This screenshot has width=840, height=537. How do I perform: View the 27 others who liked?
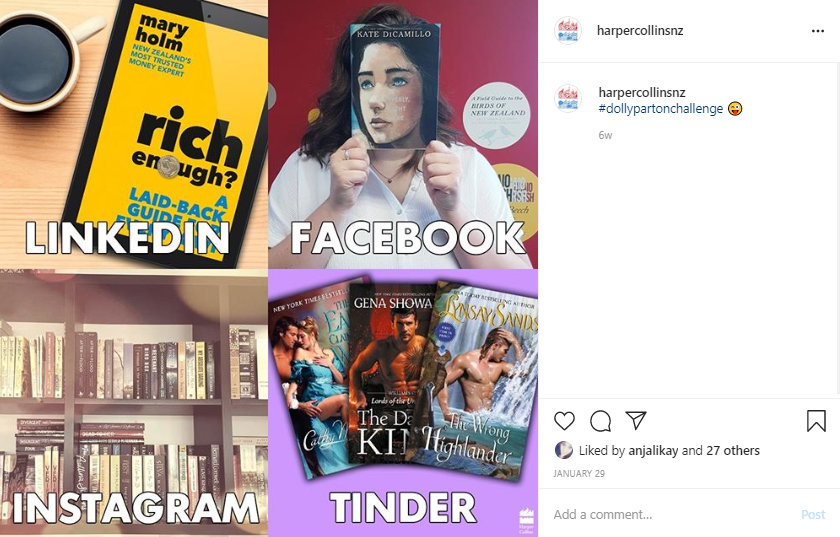[x=732, y=451]
